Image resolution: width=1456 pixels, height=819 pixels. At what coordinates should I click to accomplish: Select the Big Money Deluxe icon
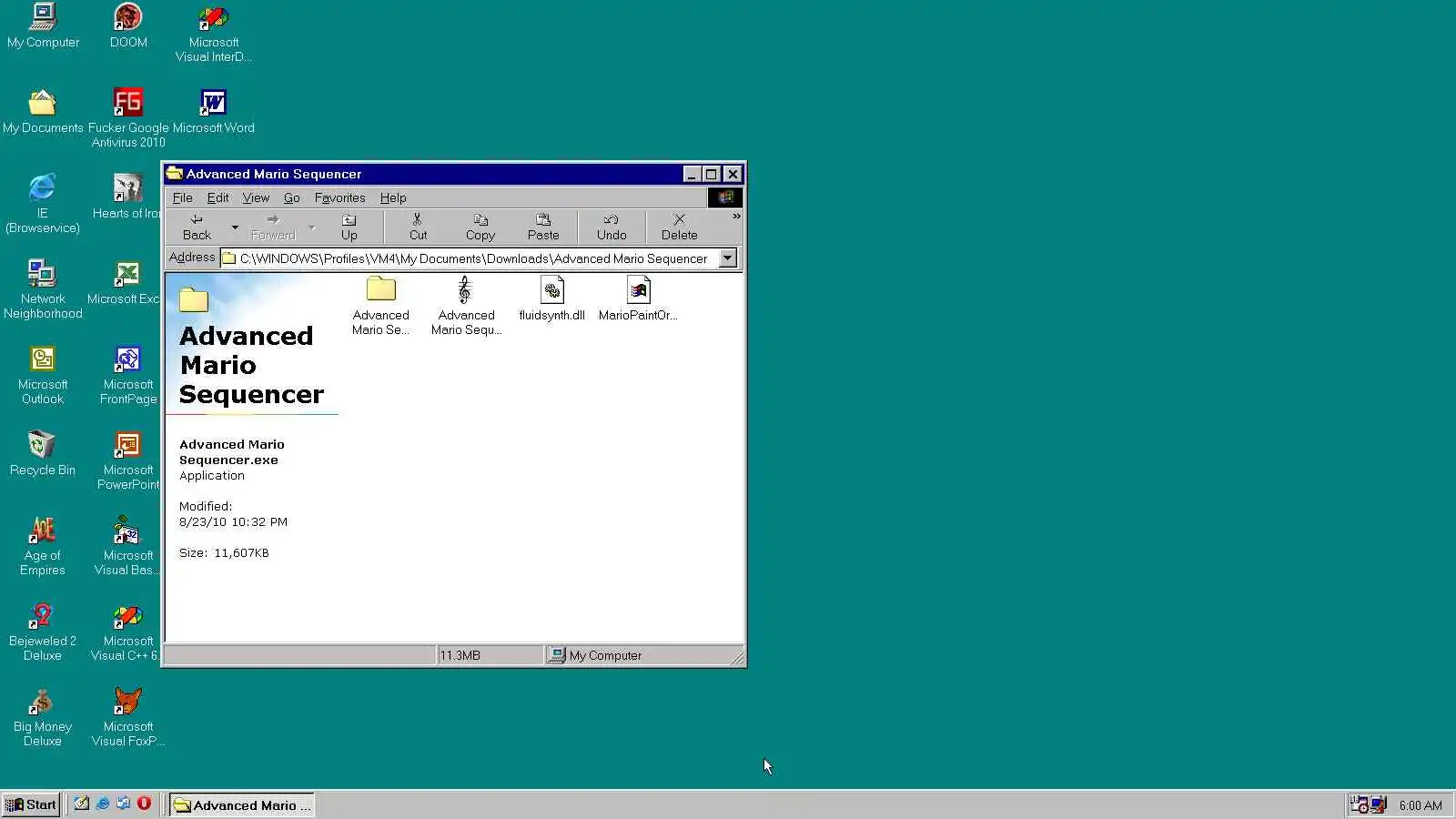43,717
